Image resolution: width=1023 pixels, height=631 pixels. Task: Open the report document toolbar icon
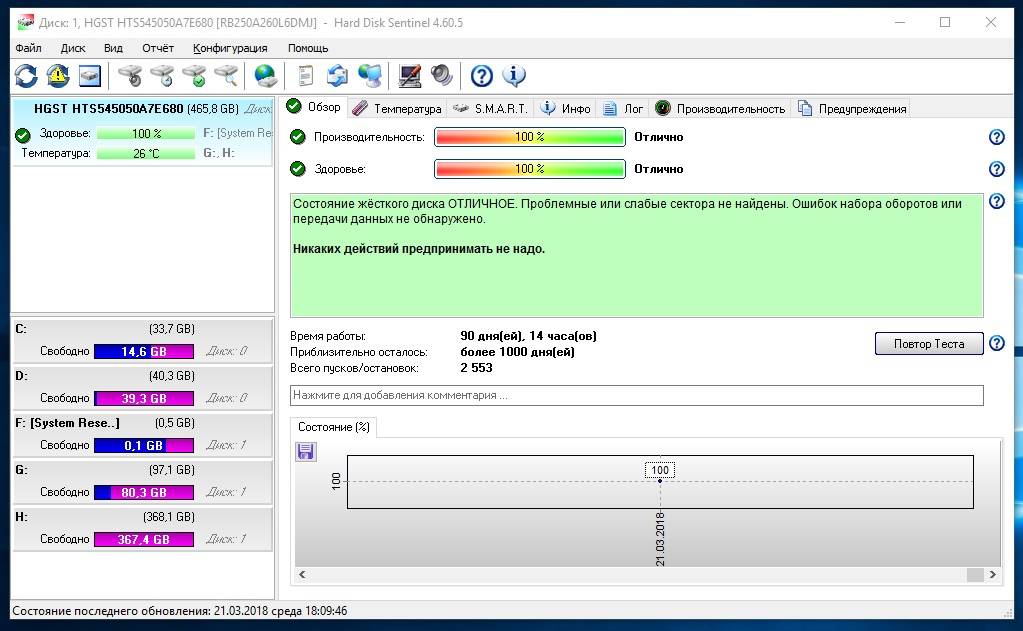coord(306,75)
